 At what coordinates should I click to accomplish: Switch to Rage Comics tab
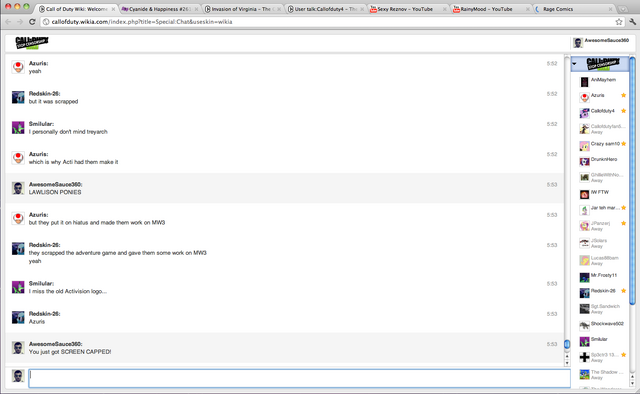(x=574, y=9)
